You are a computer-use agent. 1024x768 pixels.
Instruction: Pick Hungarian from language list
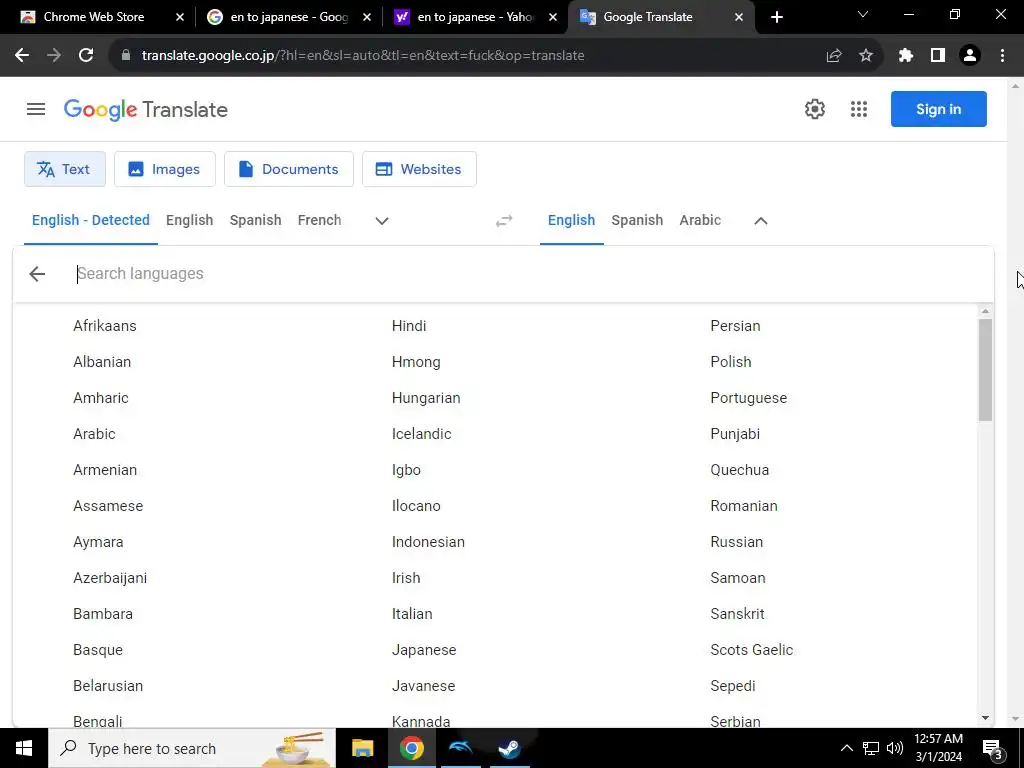click(x=426, y=398)
